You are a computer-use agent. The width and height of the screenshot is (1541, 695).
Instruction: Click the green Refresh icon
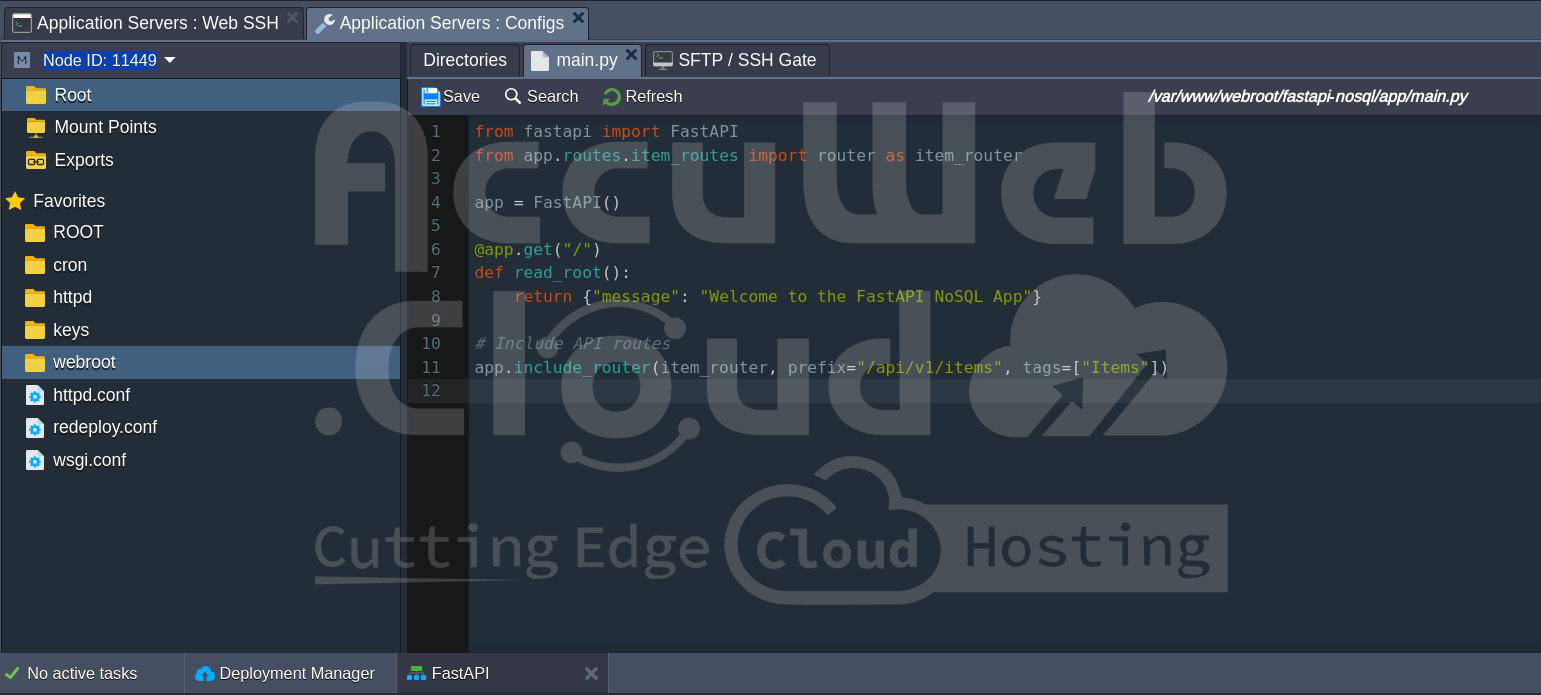[612, 97]
